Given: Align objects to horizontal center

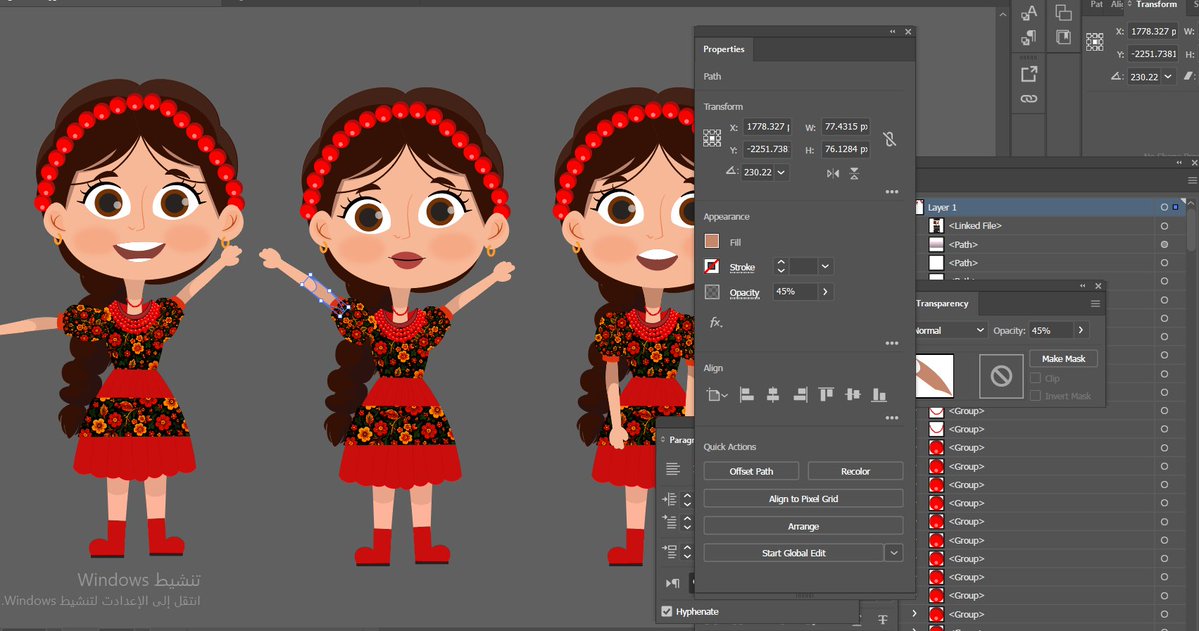Looking at the screenshot, I should [773, 395].
